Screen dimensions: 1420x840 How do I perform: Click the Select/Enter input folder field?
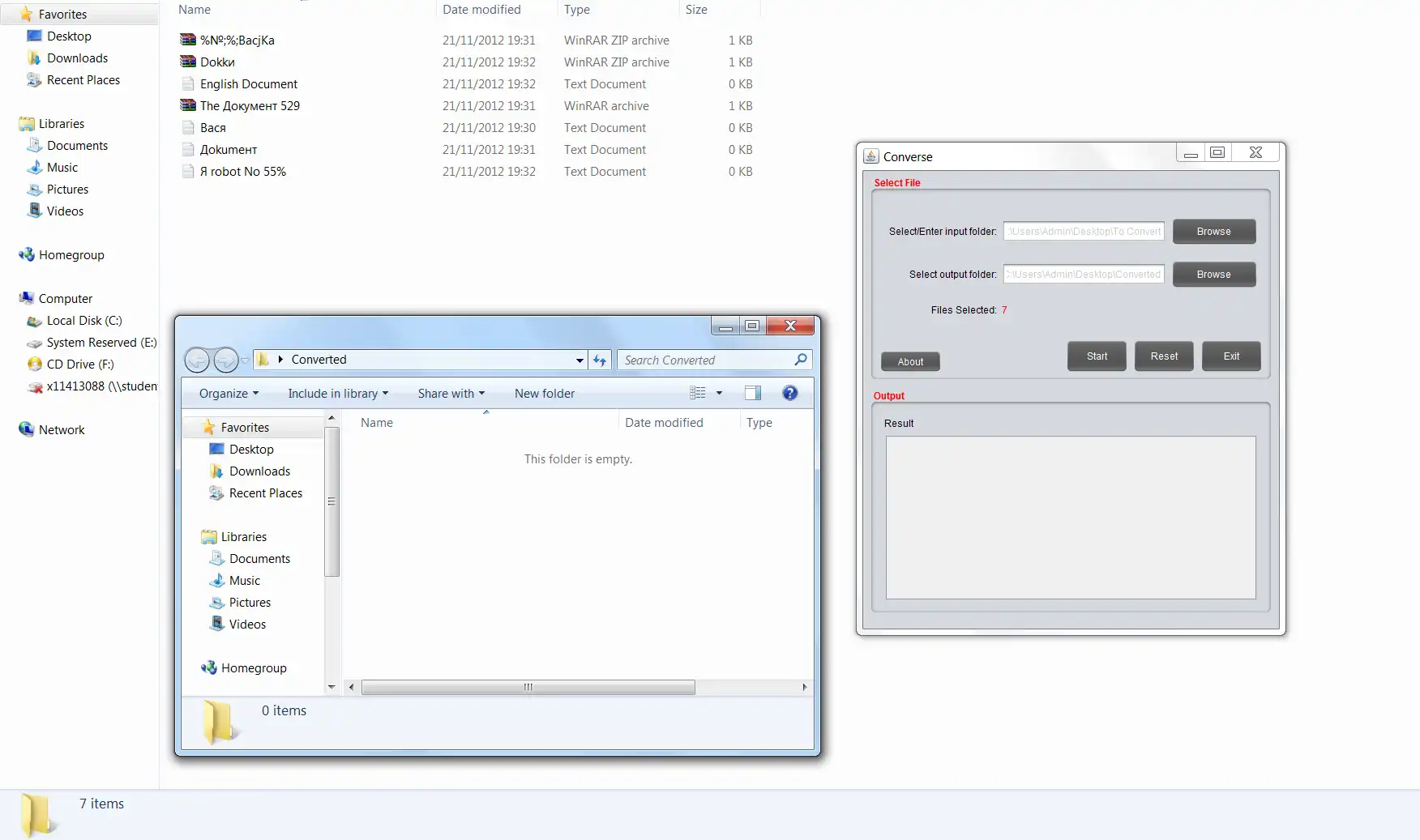point(1084,232)
